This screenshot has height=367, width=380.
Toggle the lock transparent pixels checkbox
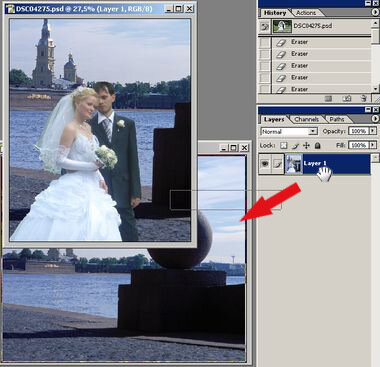point(284,145)
